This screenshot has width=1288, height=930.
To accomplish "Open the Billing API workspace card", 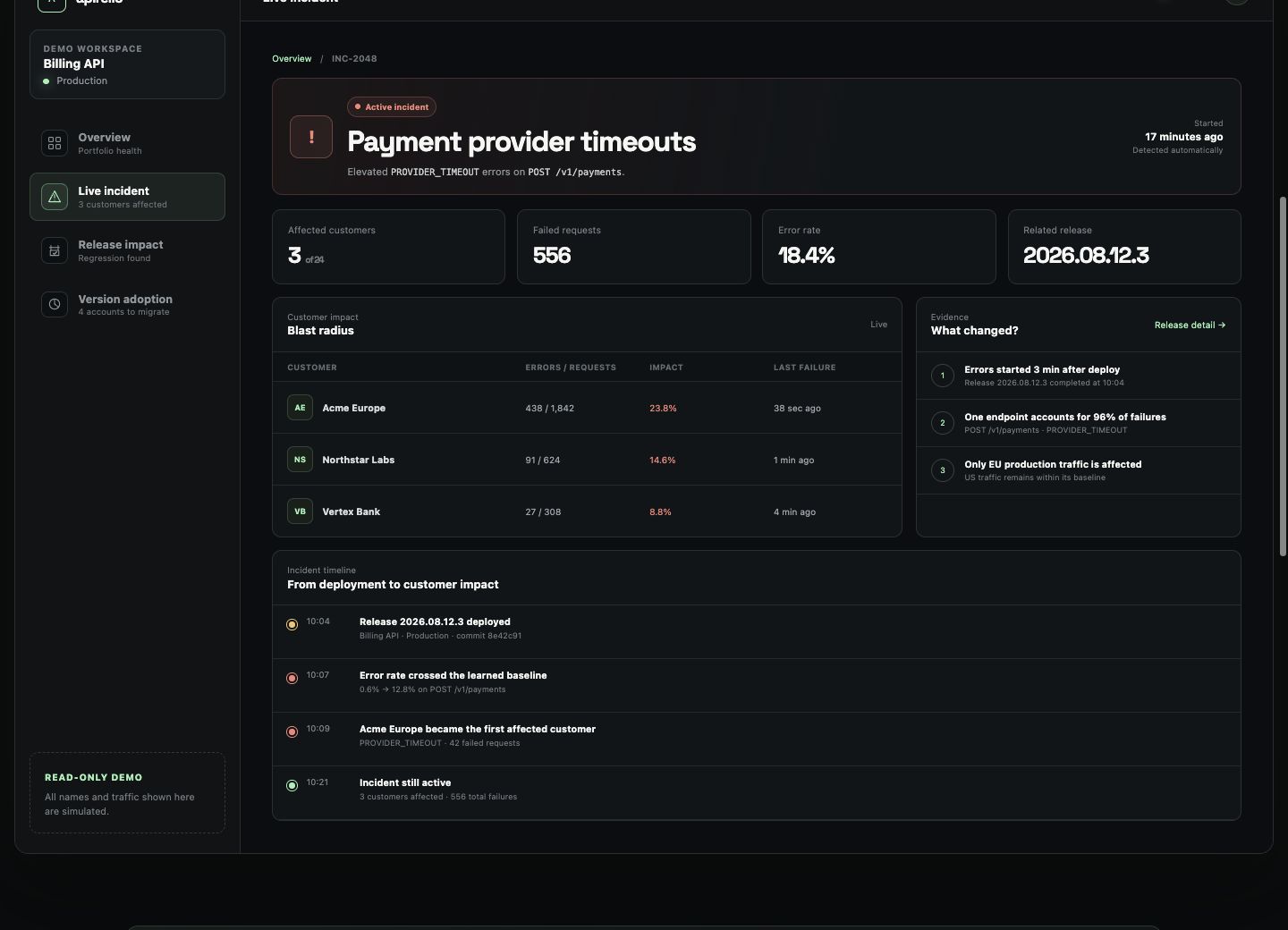I will click(127, 64).
